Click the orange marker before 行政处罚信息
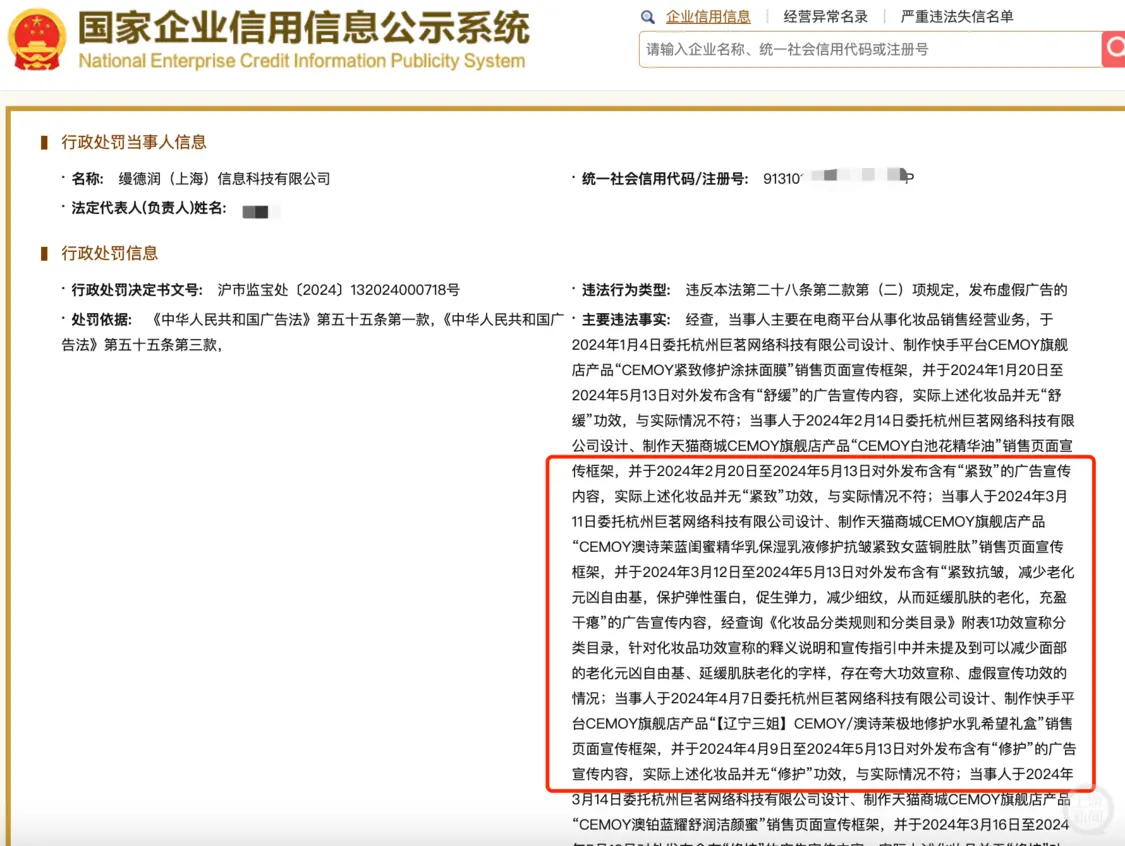This screenshot has width=1125, height=846. (43, 253)
